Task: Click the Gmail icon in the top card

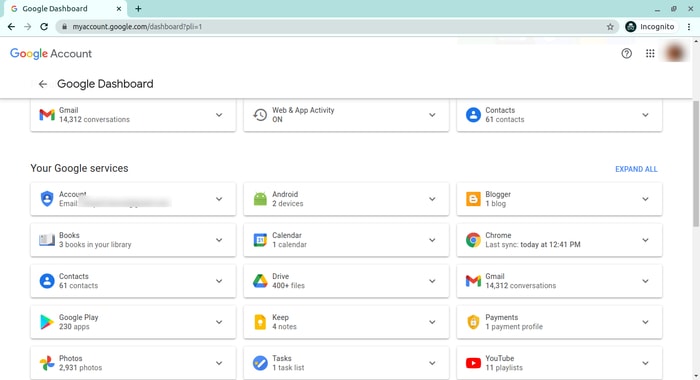Action: click(x=47, y=115)
